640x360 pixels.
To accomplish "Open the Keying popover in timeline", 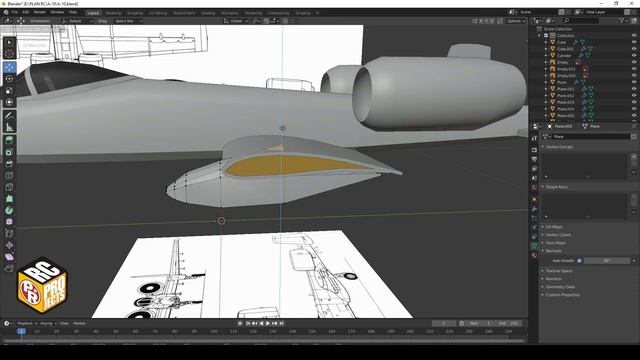I will [x=48, y=323].
